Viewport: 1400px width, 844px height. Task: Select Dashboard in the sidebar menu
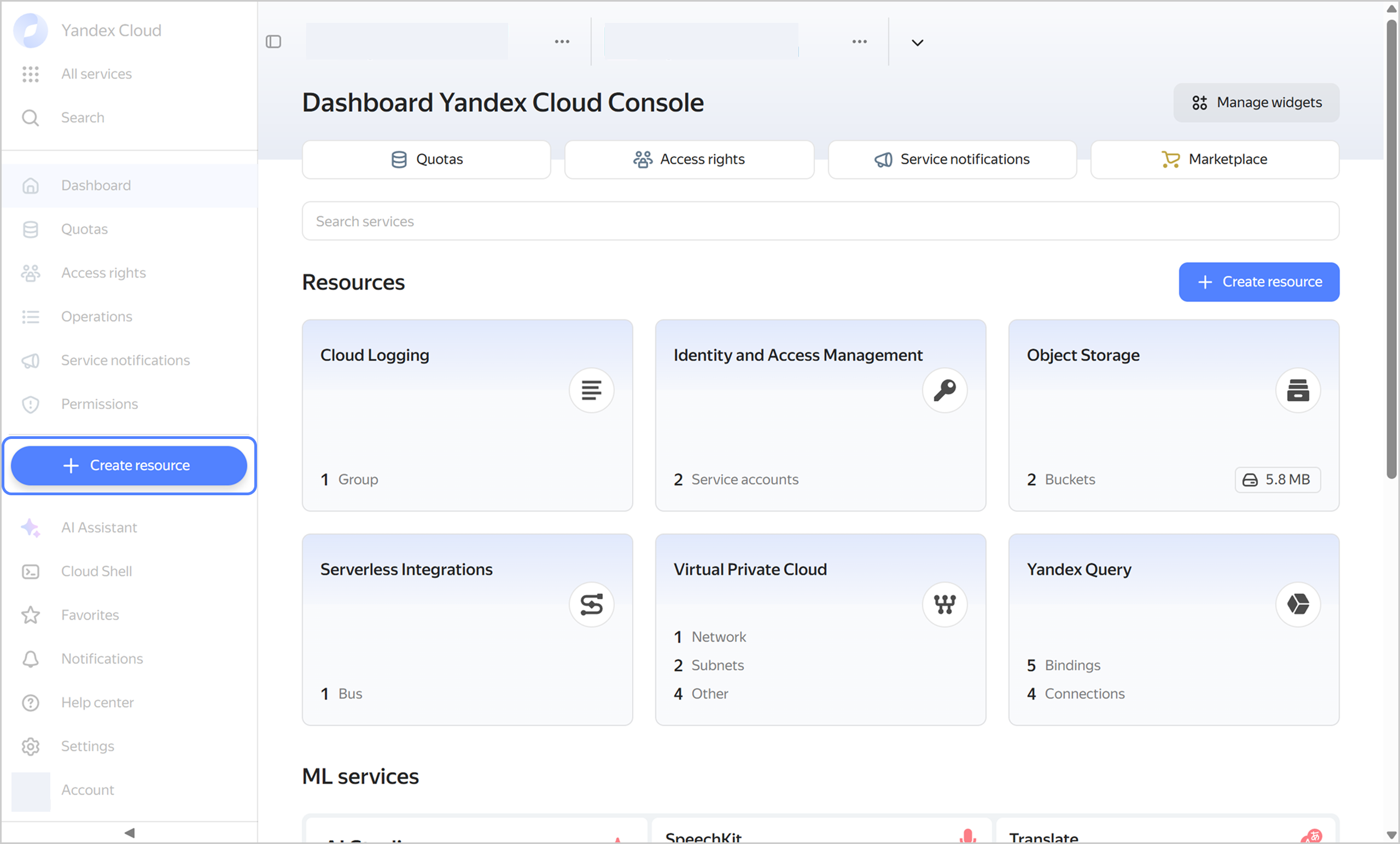pyautogui.click(x=96, y=185)
